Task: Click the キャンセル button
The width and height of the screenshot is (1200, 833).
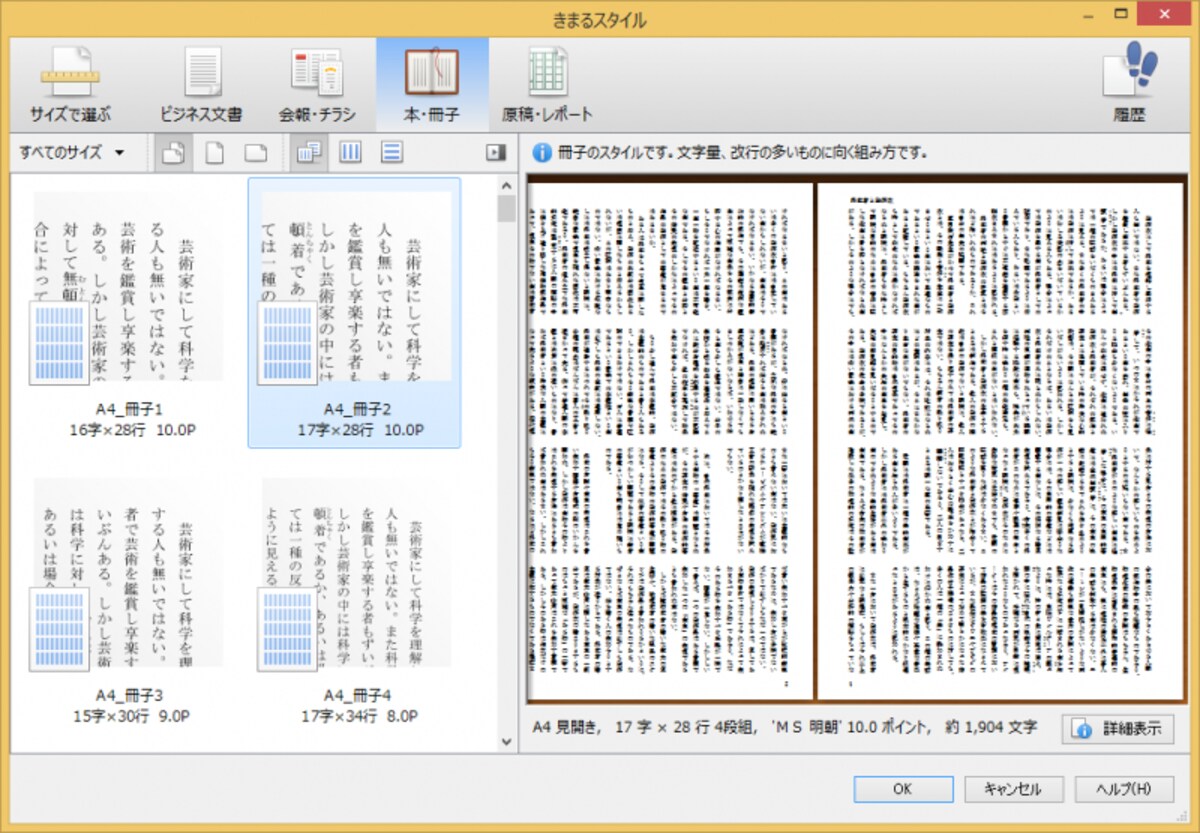Action: click(x=1013, y=789)
